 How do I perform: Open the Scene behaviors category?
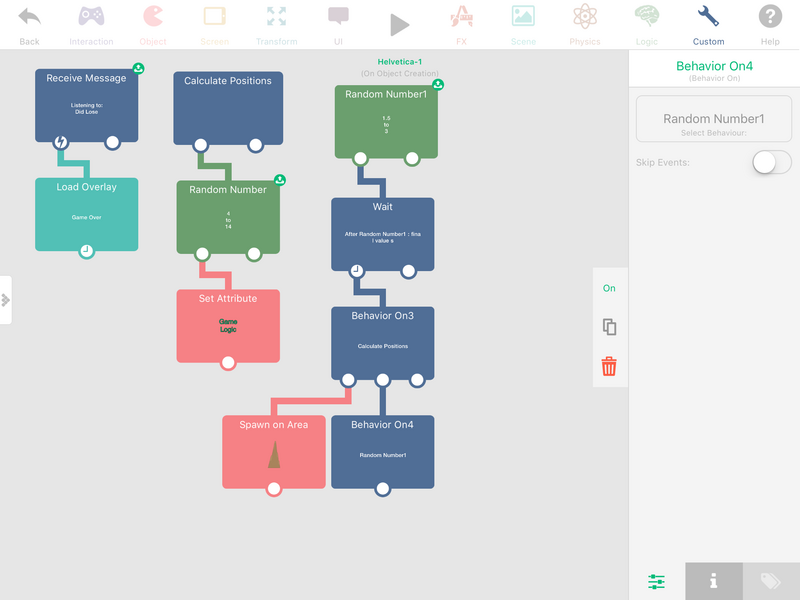click(x=523, y=24)
